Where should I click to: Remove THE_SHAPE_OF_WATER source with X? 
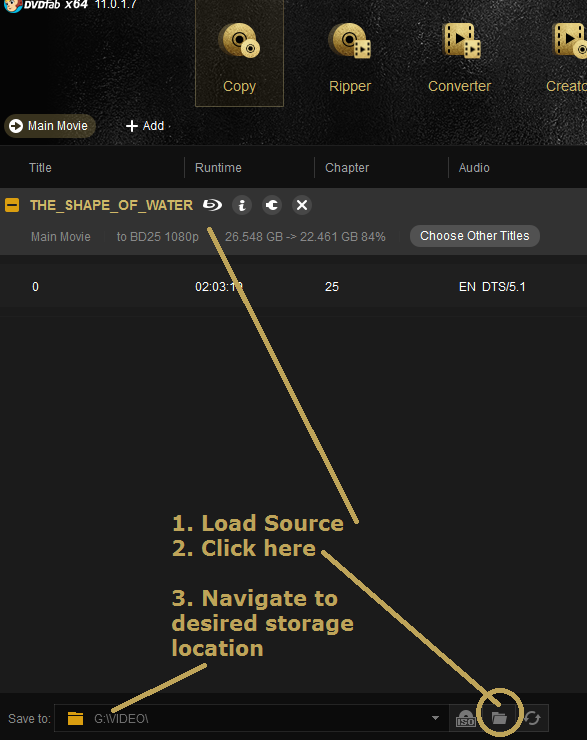click(302, 205)
